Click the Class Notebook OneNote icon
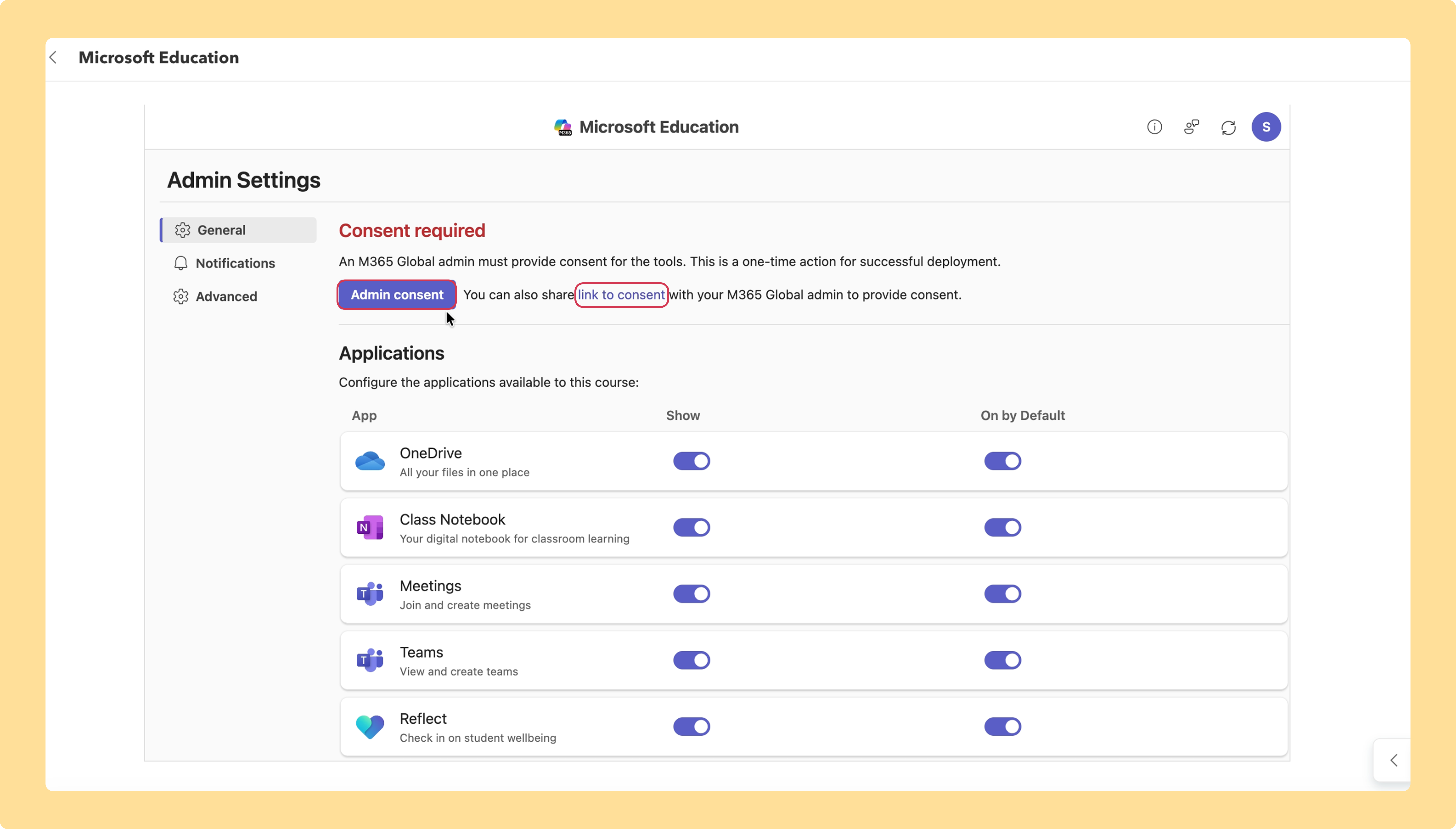This screenshot has width=1456, height=829. (x=370, y=527)
